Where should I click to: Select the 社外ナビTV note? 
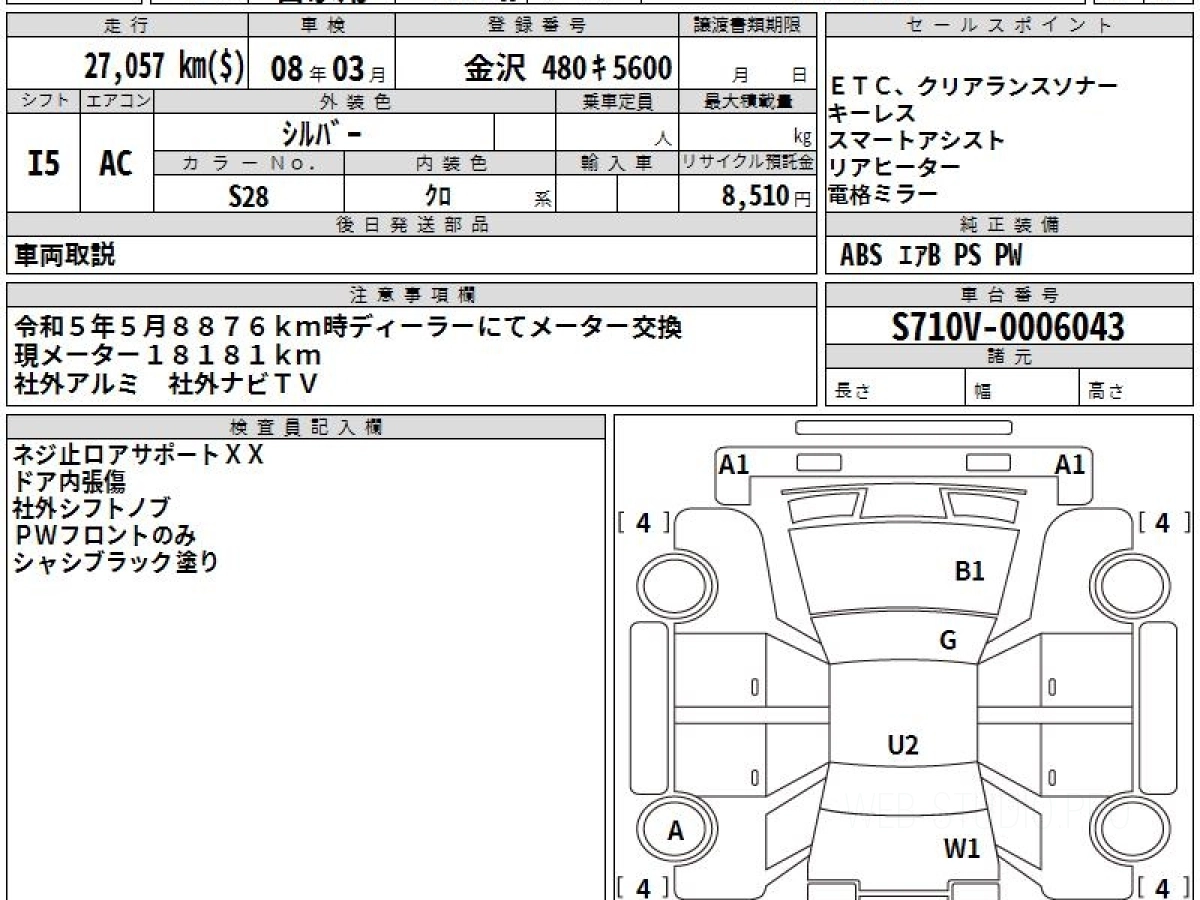tap(244, 383)
